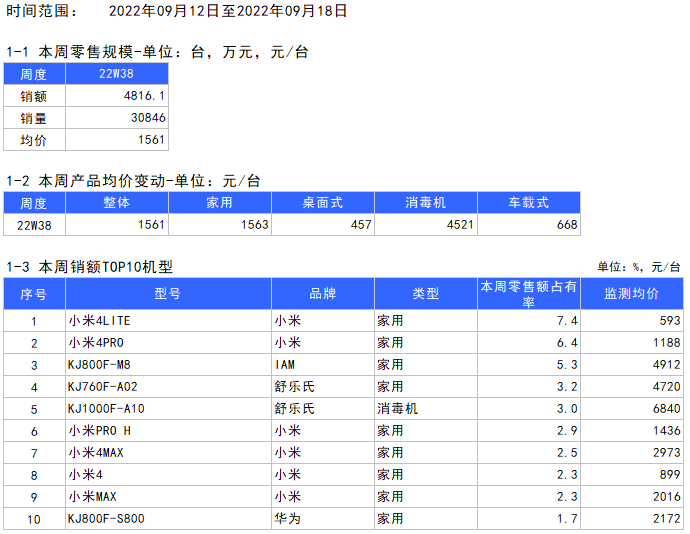Viewport: 690px width, 534px height.
Task: Click the 销量 row label
Action: 33,118
